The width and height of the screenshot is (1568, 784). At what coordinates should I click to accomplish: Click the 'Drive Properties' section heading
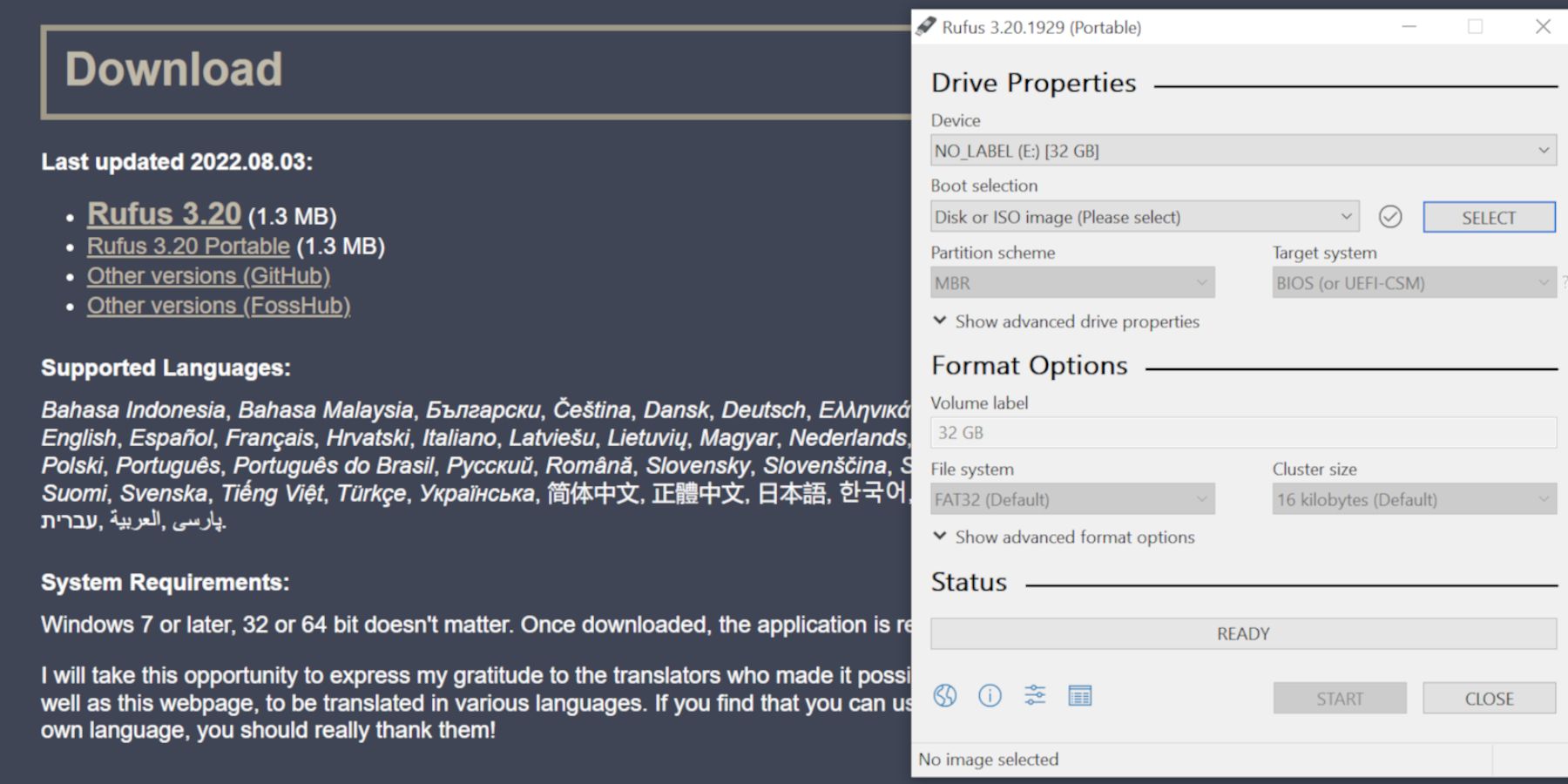point(1033,83)
